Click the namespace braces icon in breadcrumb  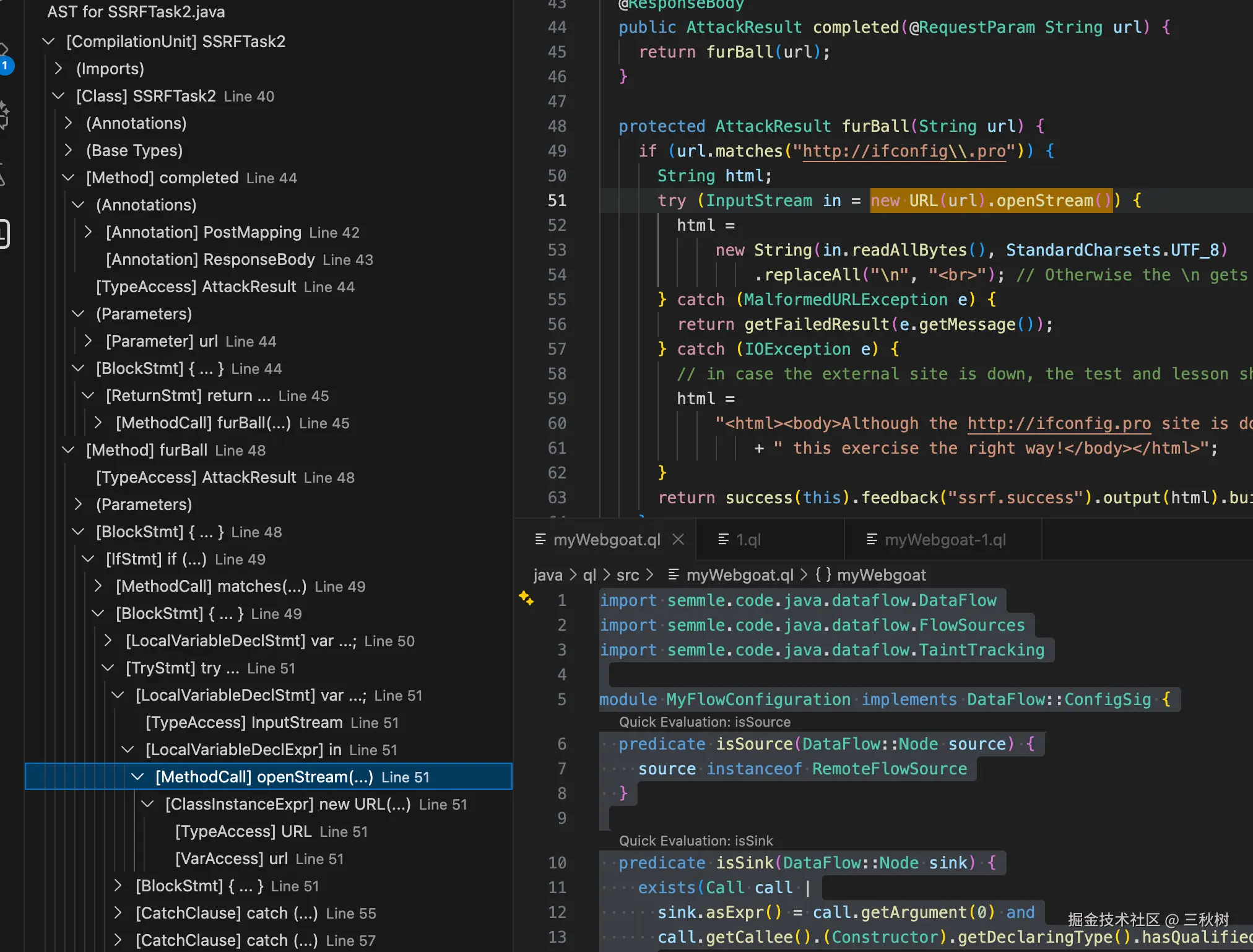(823, 575)
